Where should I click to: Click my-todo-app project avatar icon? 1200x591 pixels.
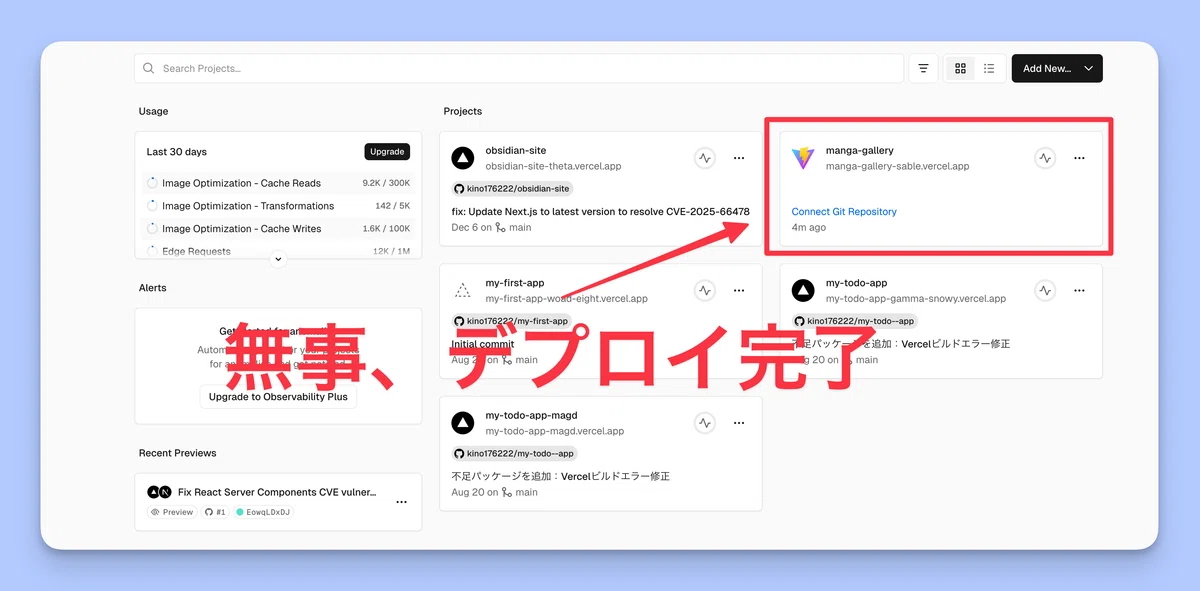[803, 290]
